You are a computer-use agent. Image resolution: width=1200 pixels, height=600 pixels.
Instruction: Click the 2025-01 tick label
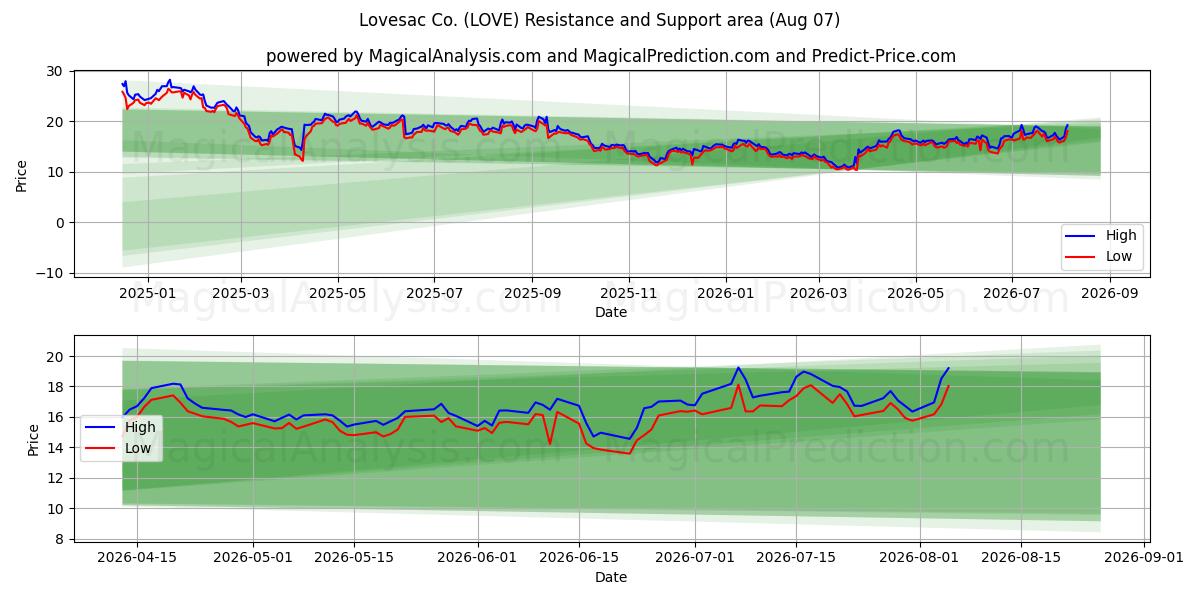(147, 293)
